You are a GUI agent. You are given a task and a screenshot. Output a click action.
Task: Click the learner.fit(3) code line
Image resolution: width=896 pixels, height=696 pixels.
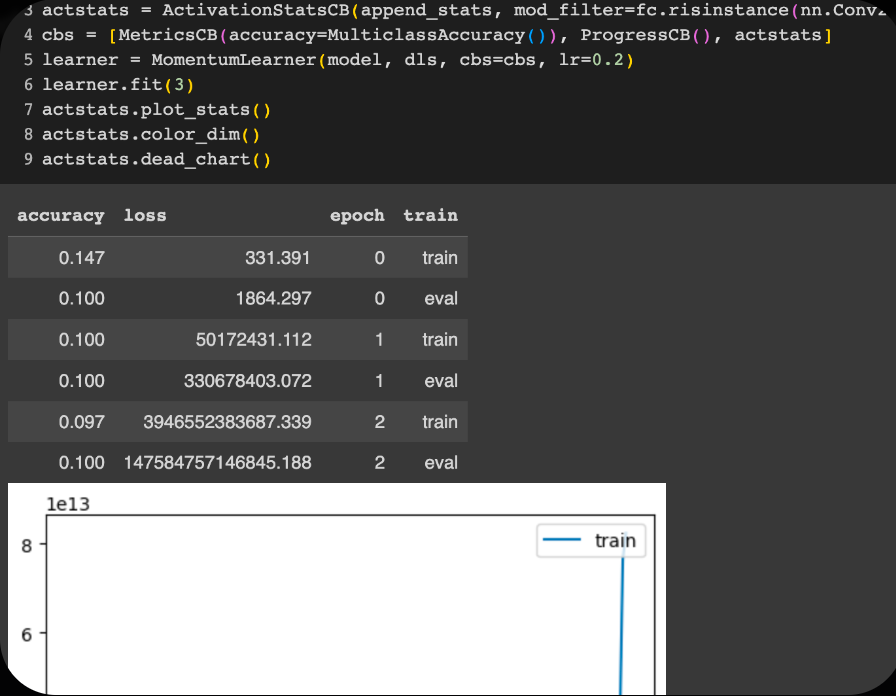click(111, 85)
